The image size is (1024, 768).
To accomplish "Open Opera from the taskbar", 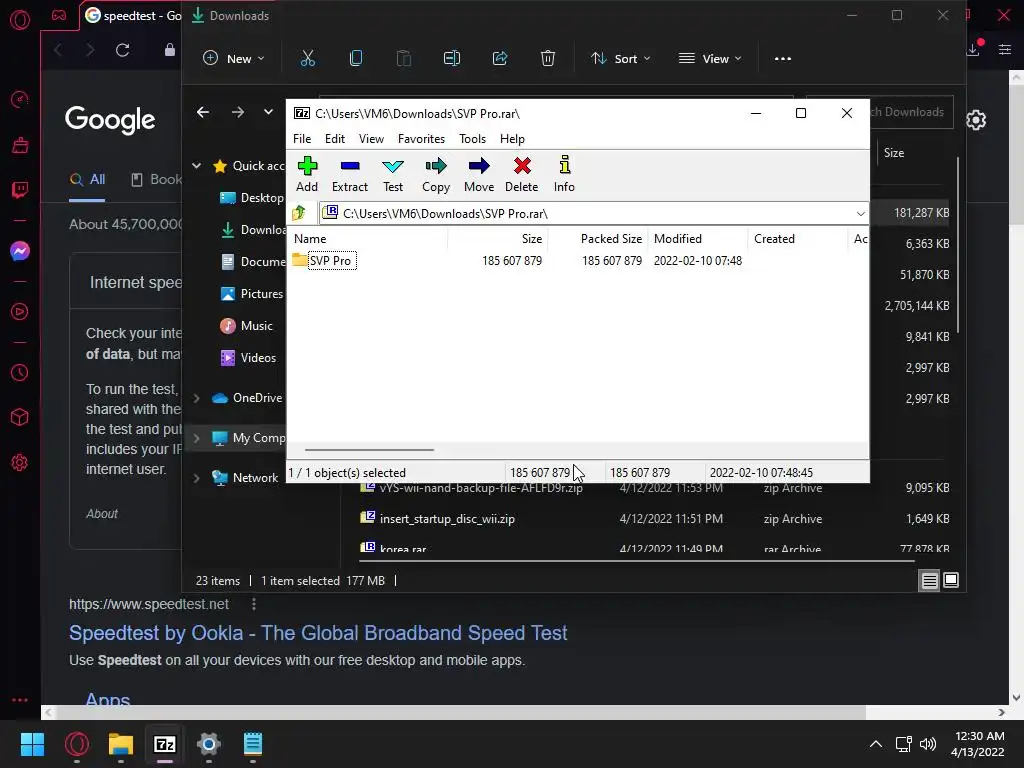I will tap(76, 744).
